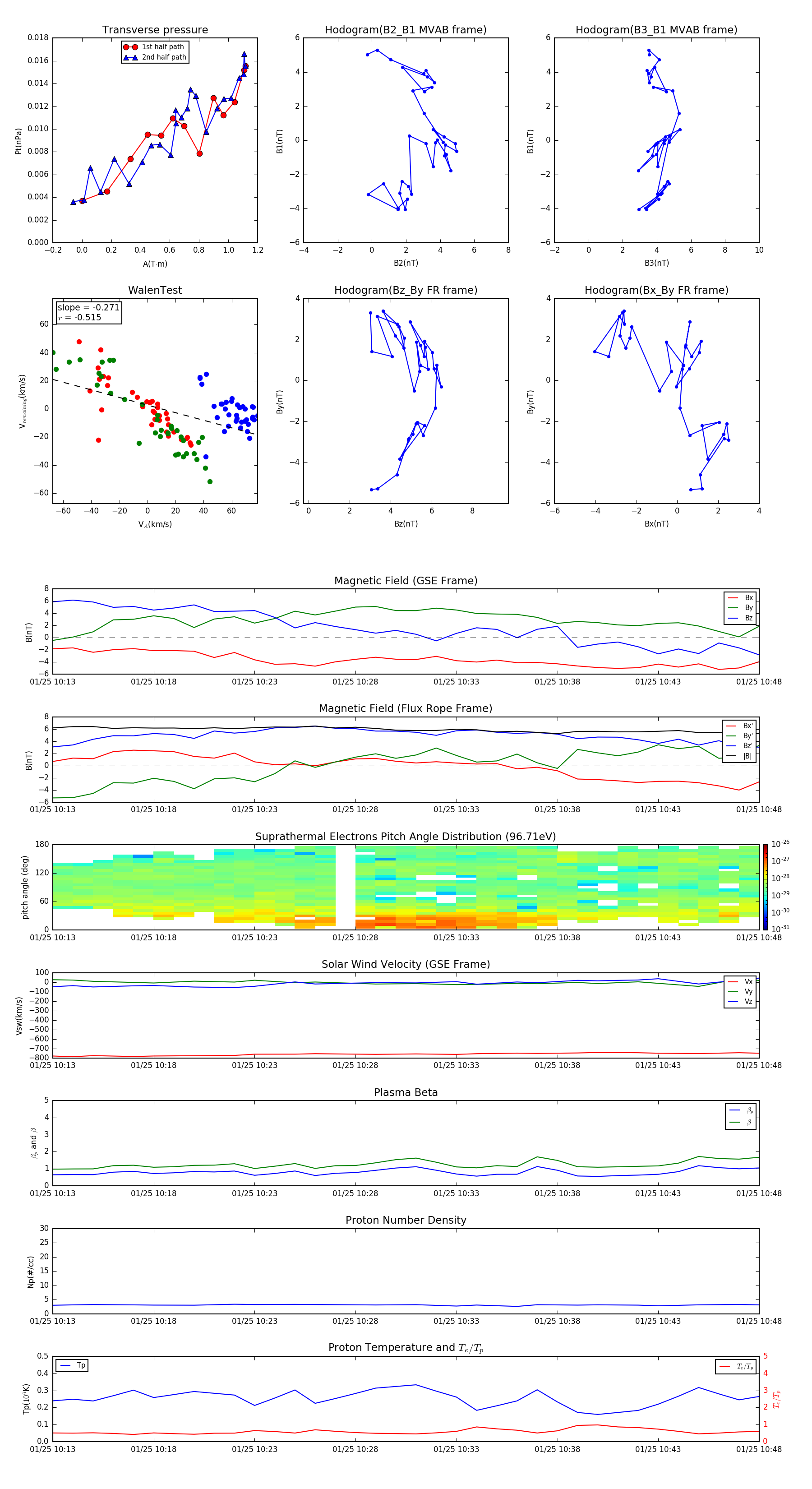The width and height of the screenshot is (812, 1489).
Task: Click the 'Bz(nT)' x-axis label
Action: [x=406, y=524]
